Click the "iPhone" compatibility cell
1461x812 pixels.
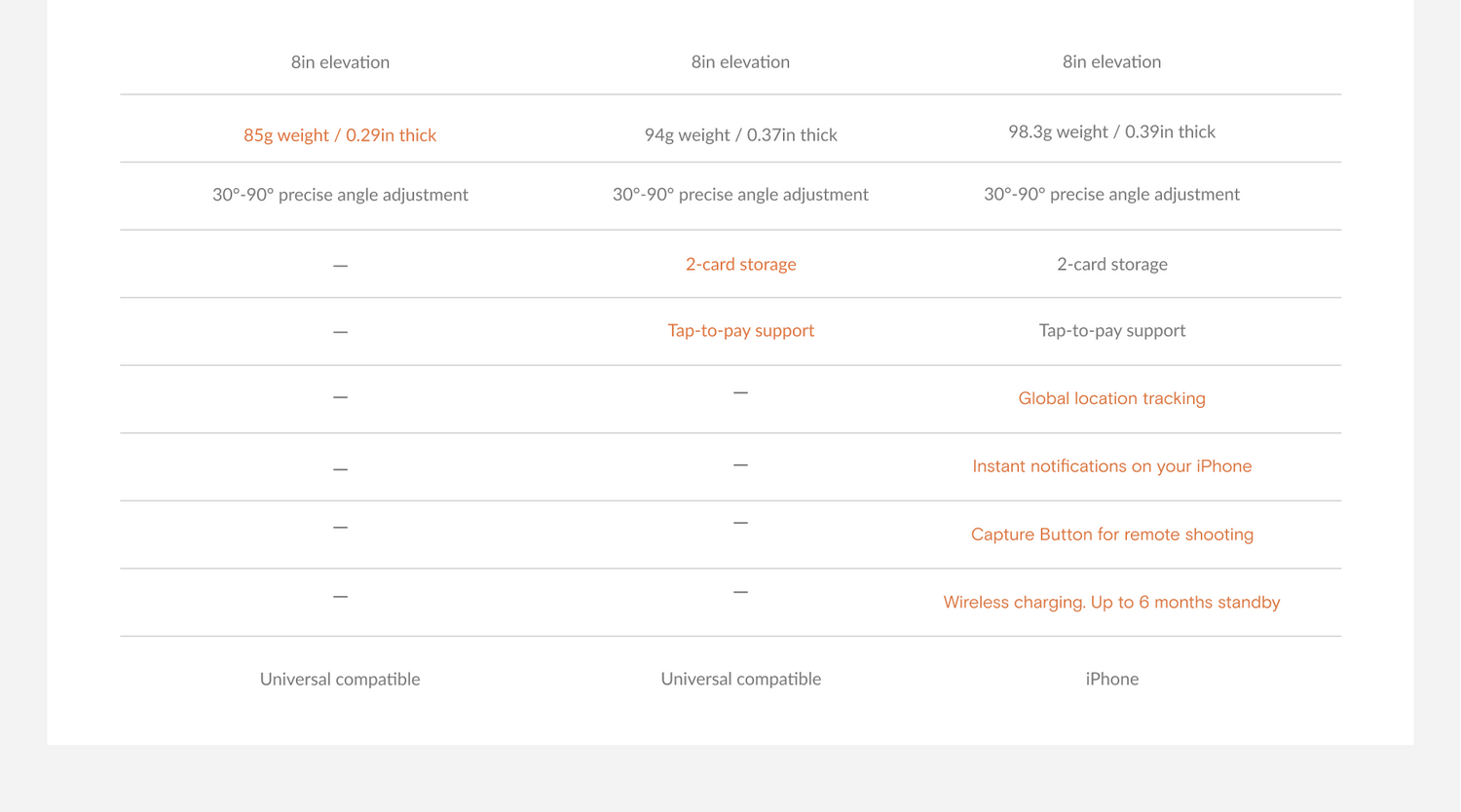tap(1111, 679)
